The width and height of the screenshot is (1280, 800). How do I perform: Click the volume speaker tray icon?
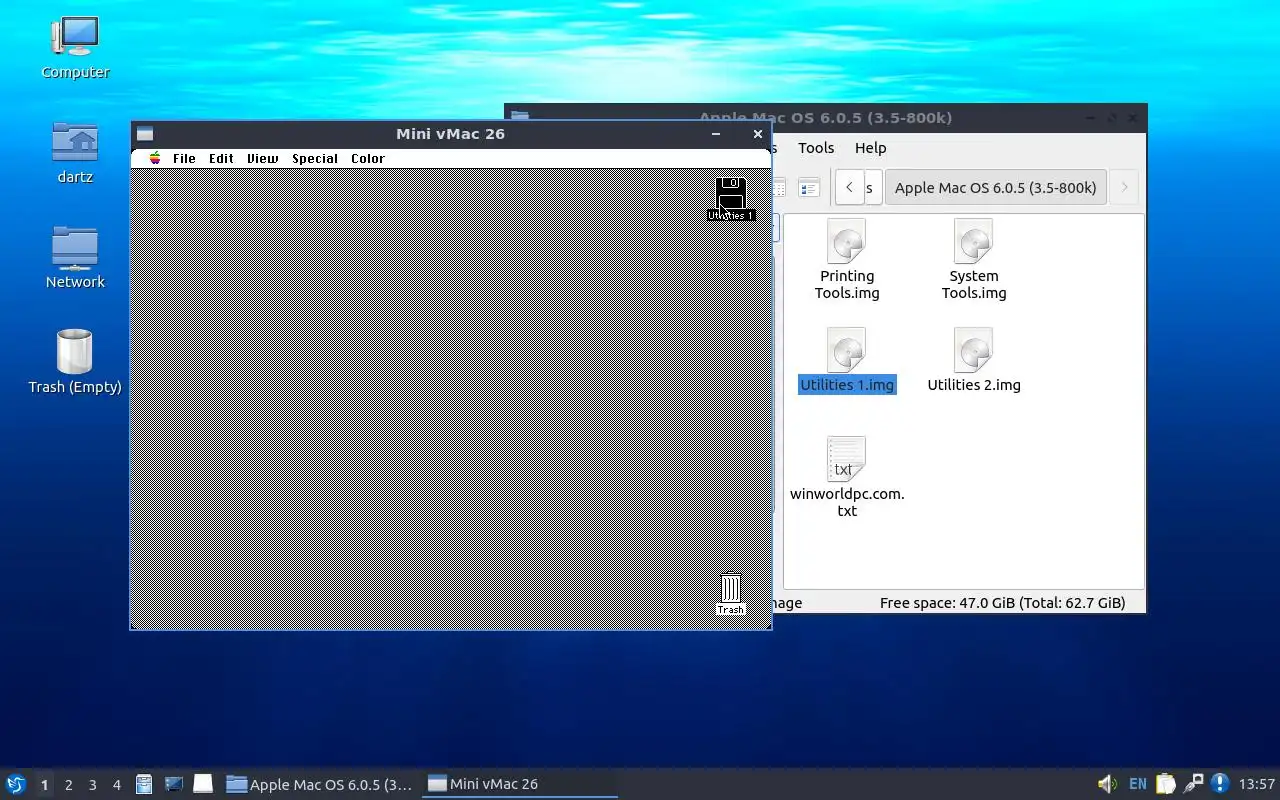pos(1107,784)
